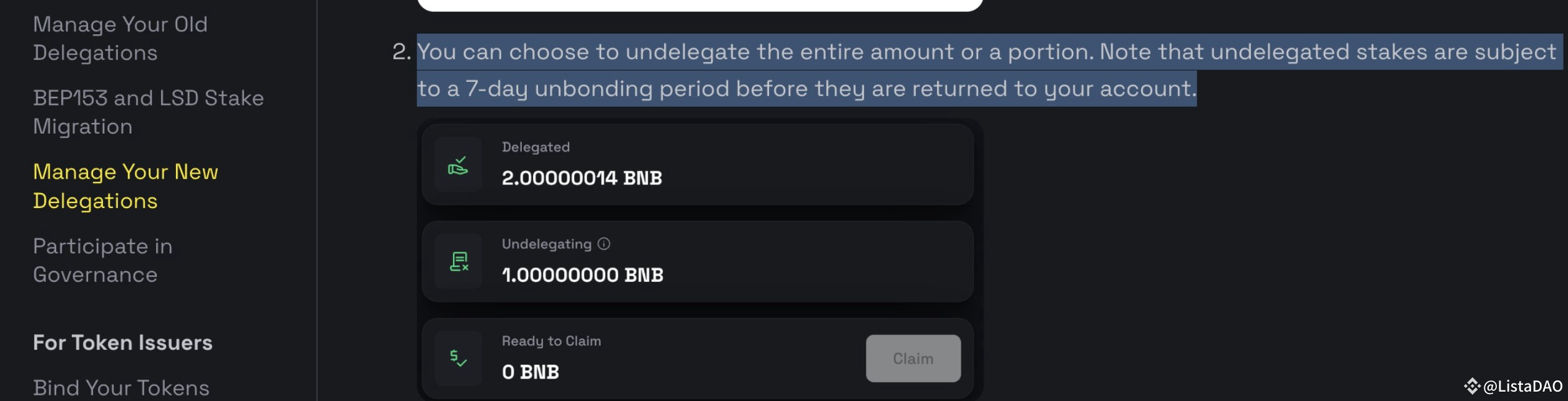Click the X mark on the Undelegating icon
The width and height of the screenshot is (1568, 401).
tap(465, 266)
